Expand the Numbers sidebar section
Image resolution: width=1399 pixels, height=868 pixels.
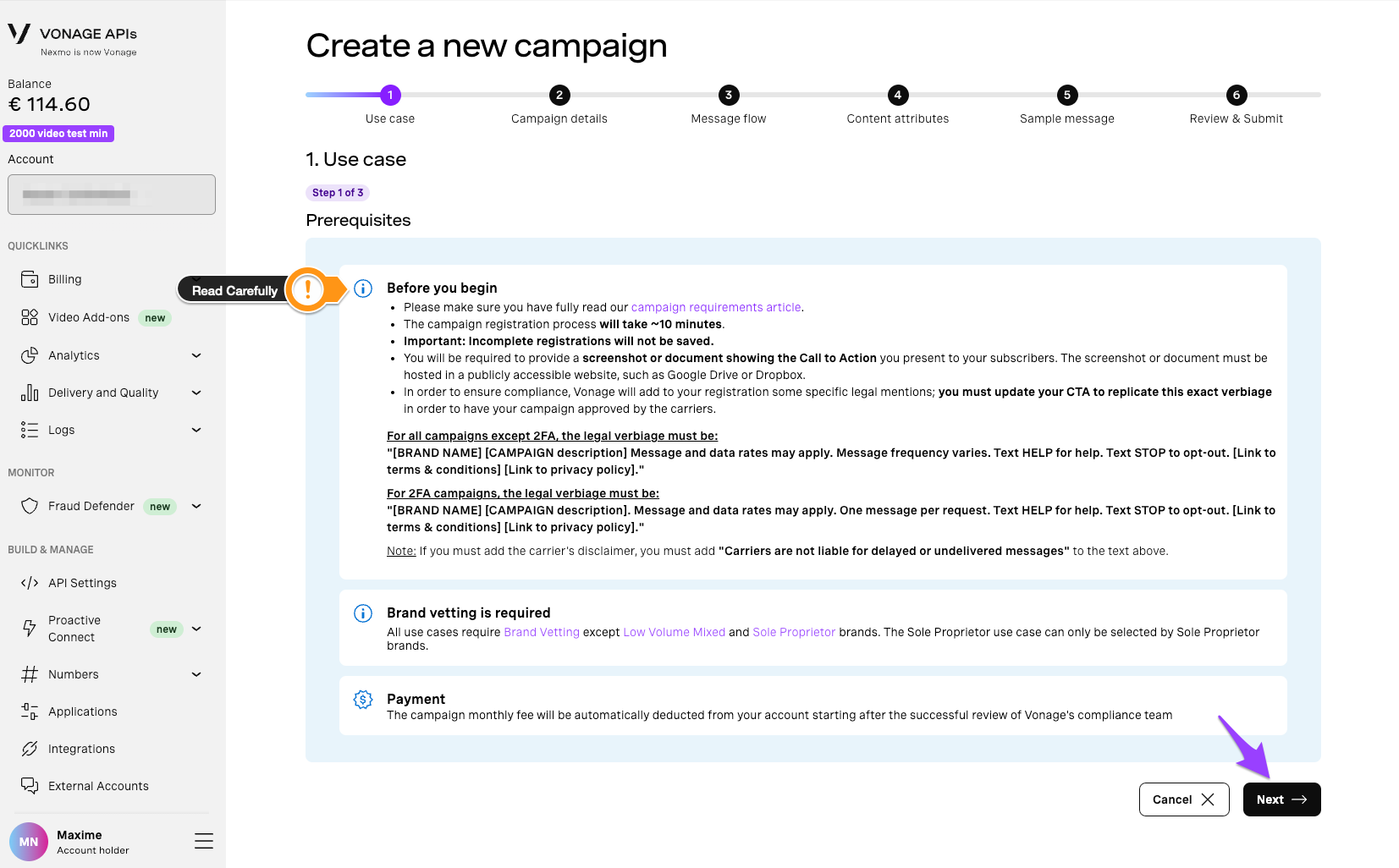(196, 674)
